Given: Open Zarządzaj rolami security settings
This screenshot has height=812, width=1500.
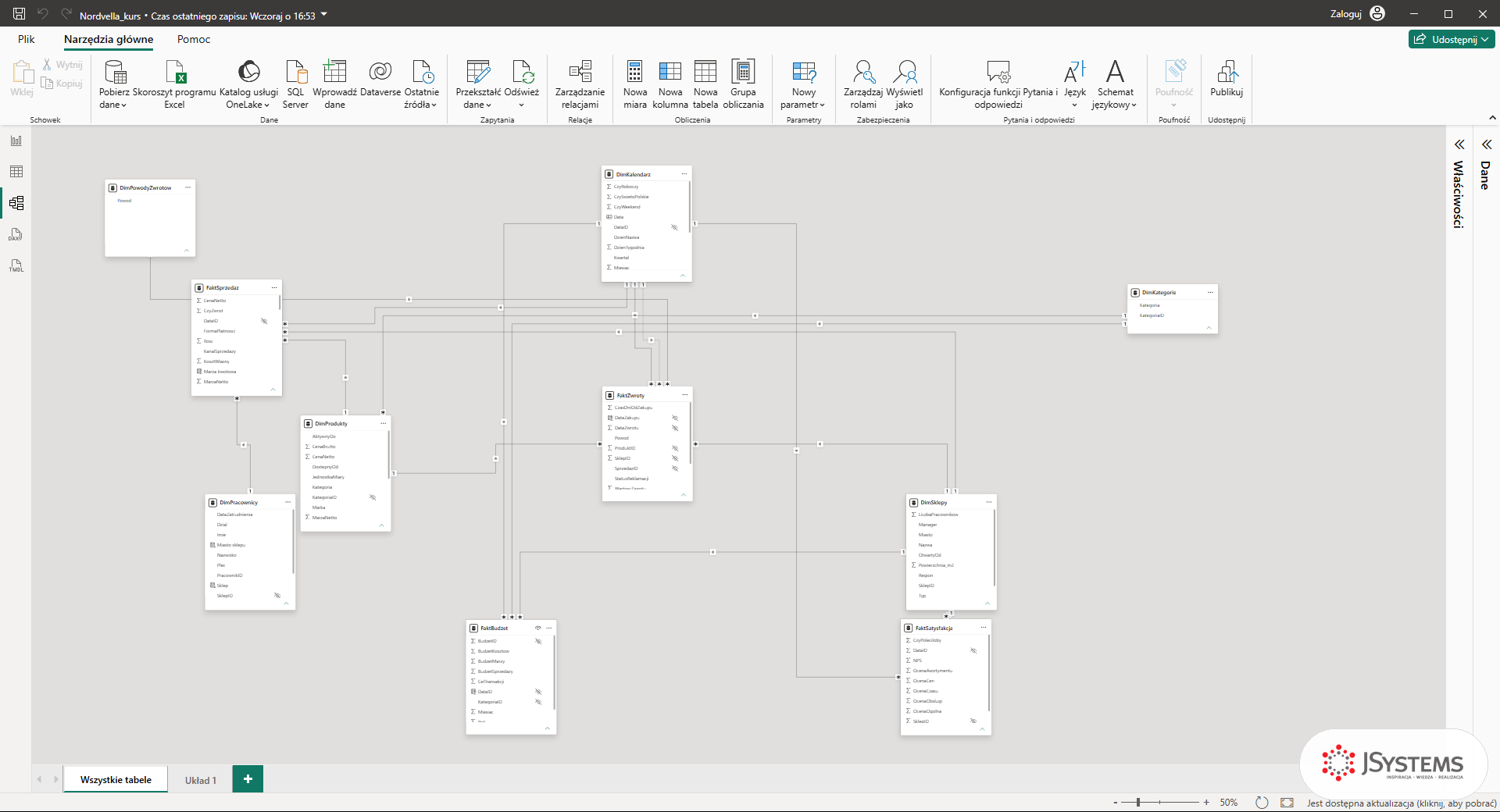Looking at the screenshot, I should (x=863, y=84).
